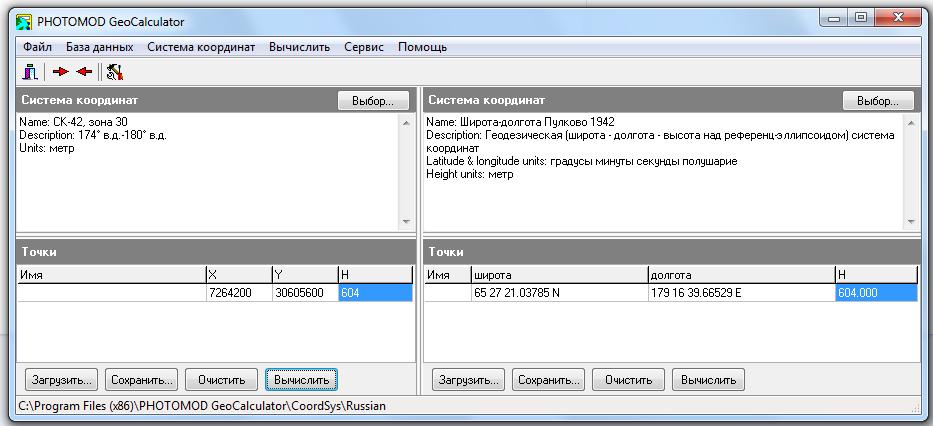The image size is (933, 426).
Task: Click the empty Имя cell in left table row
Action: 111,293
